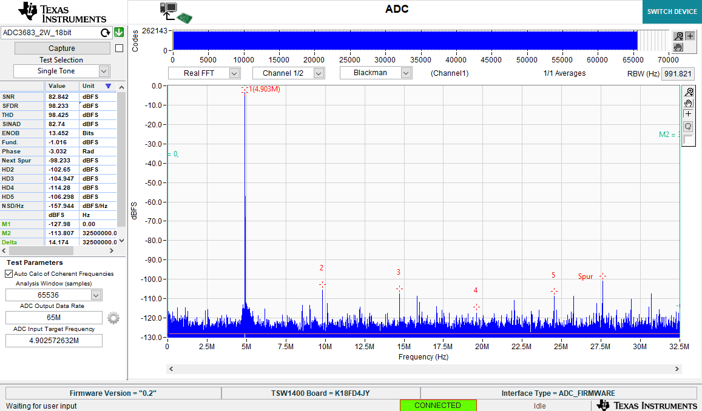This screenshot has height=411, width=702.
Task: Select the pan hand tool for FFT graph
Action: 689,103
